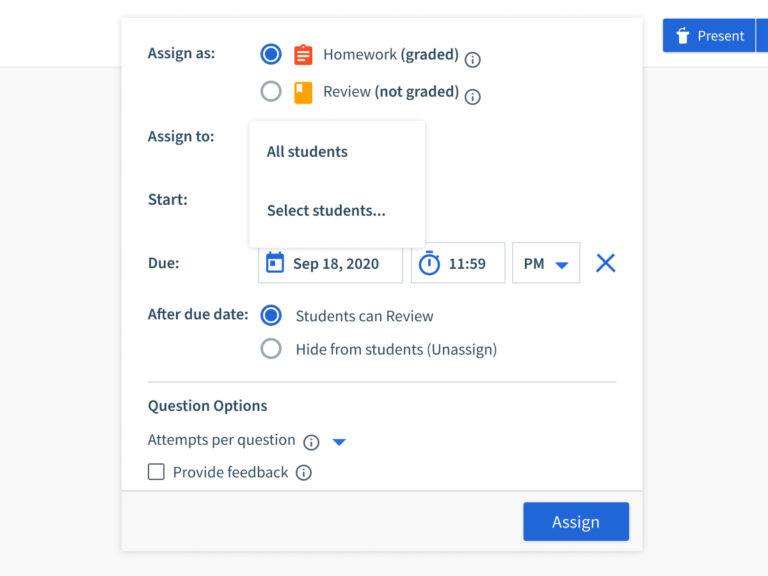The height and width of the screenshot is (576, 768).
Task: Open info icon beside Attempts per question
Action: tap(311, 442)
